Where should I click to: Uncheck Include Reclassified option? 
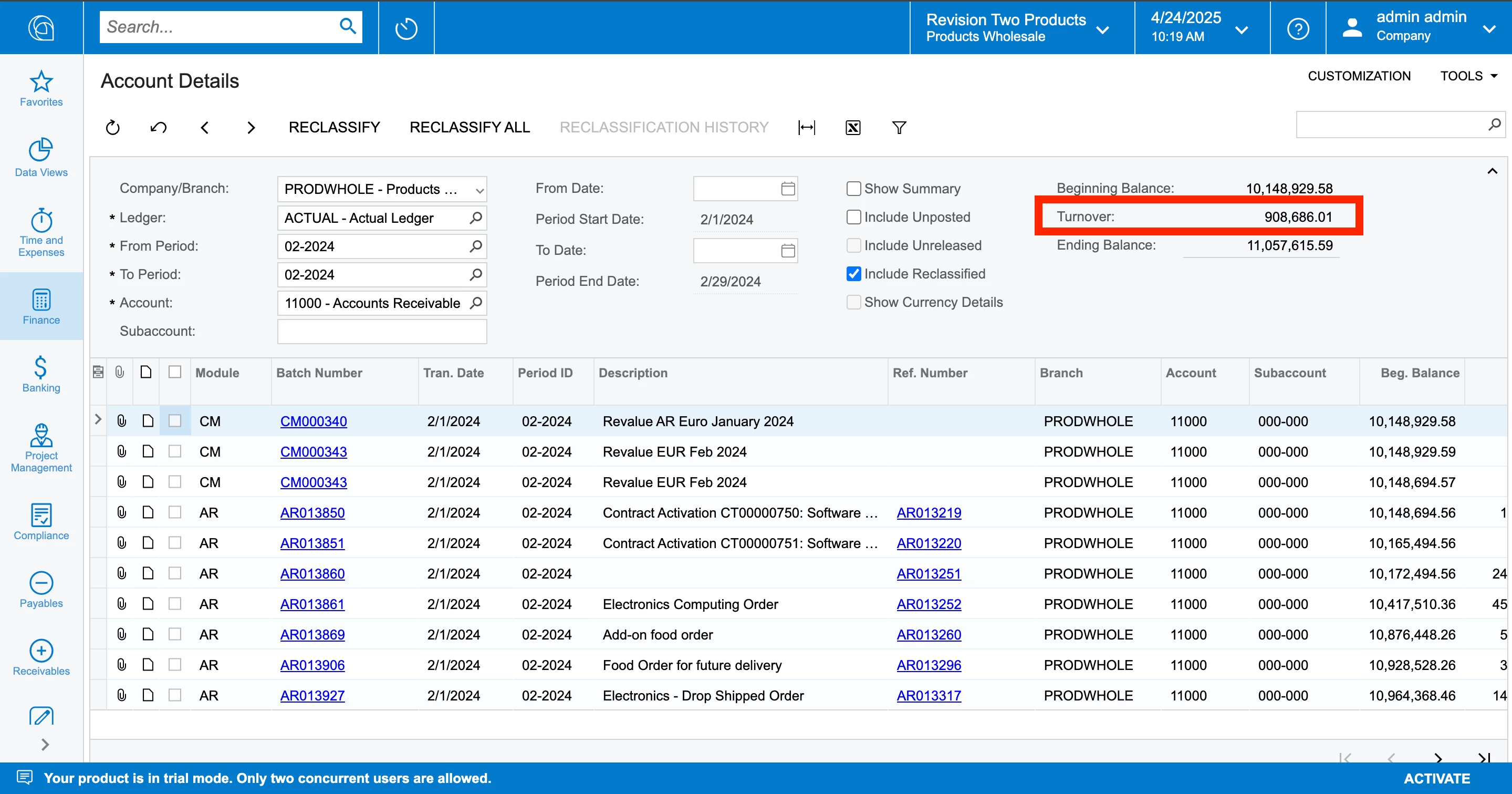click(853, 274)
